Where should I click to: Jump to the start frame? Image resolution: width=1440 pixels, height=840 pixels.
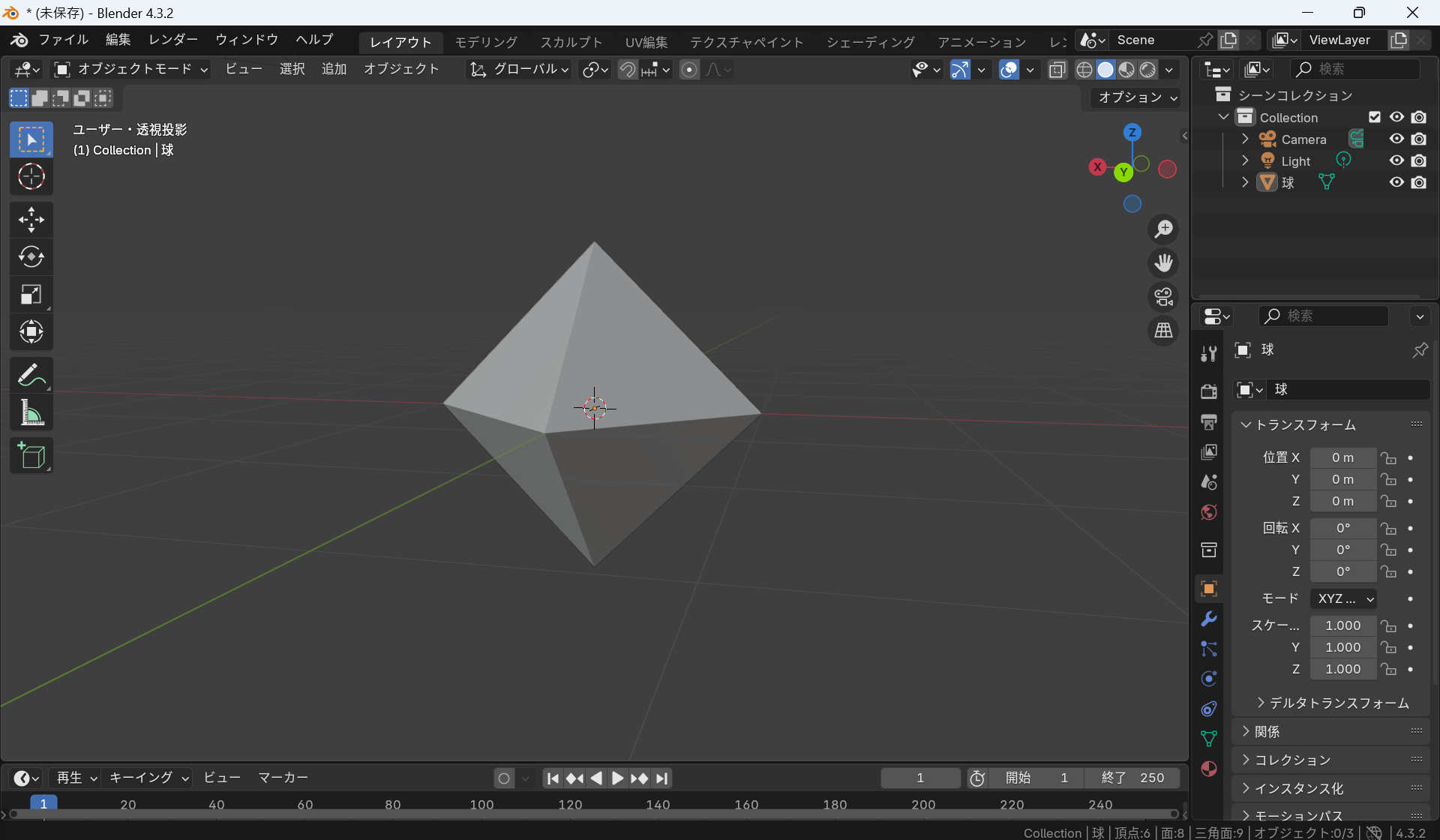[553, 778]
